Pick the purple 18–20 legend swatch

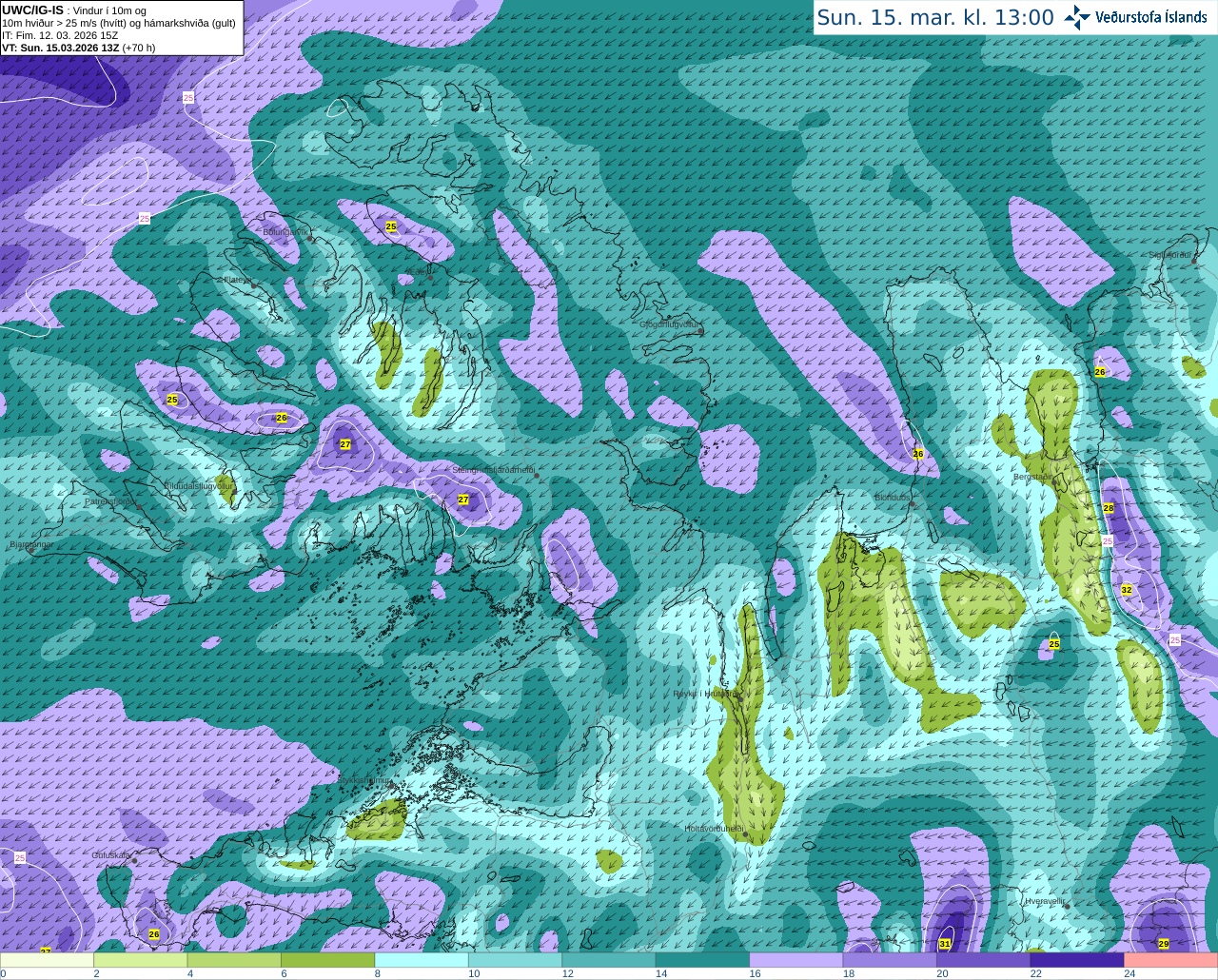click(891, 960)
